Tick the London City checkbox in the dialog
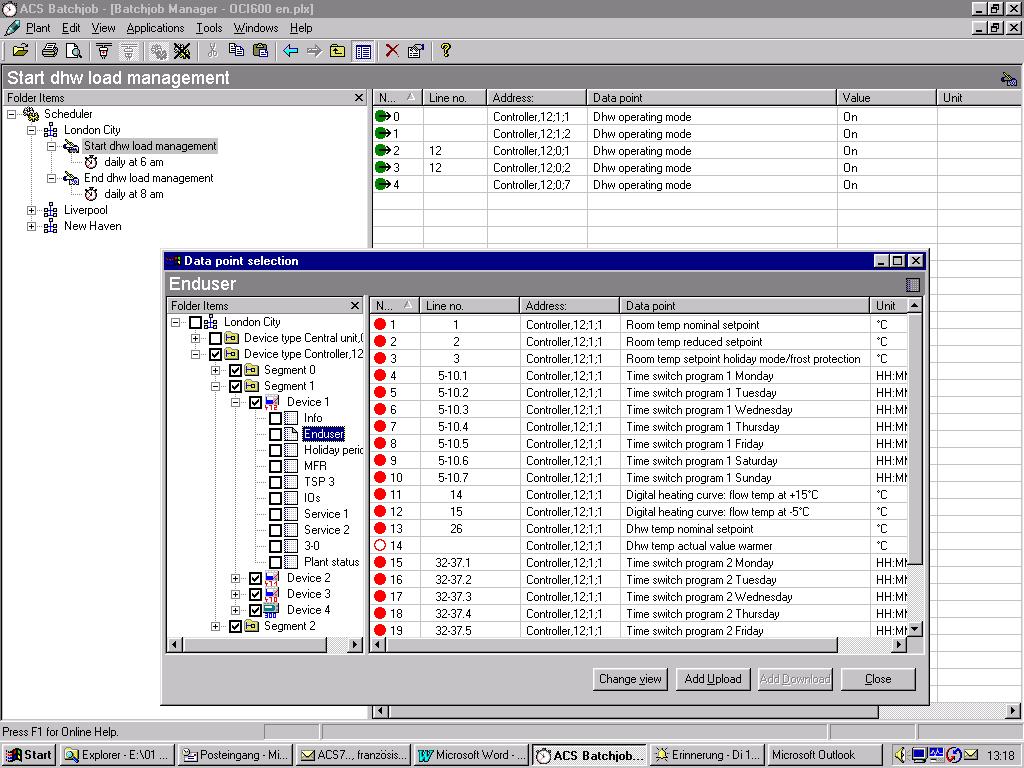The width and height of the screenshot is (1024, 768). (x=195, y=322)
